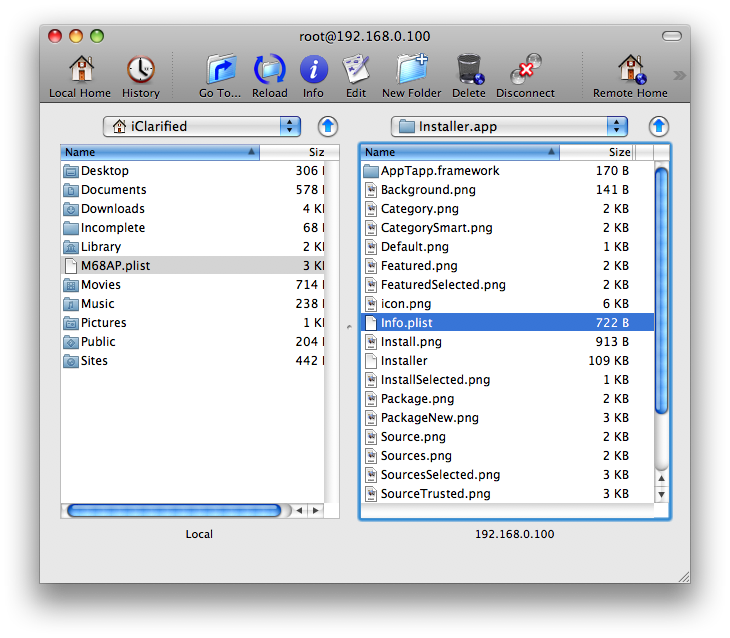Select M68AP.plist in the local pane
Image resolution: width=730 pixels, height=638 pixels.
115,266
